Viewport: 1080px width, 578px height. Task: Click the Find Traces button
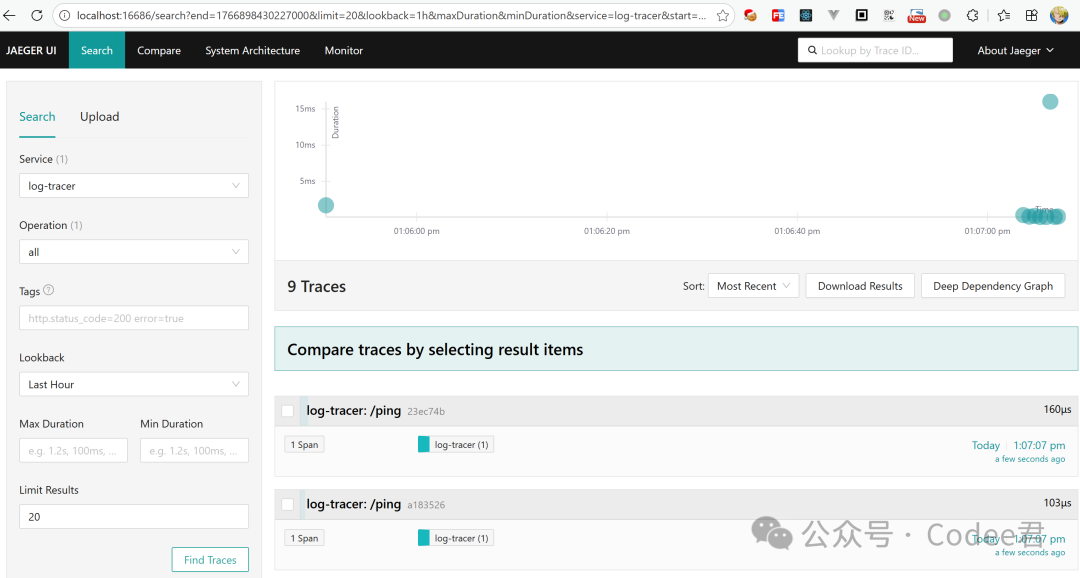[210, 559]
